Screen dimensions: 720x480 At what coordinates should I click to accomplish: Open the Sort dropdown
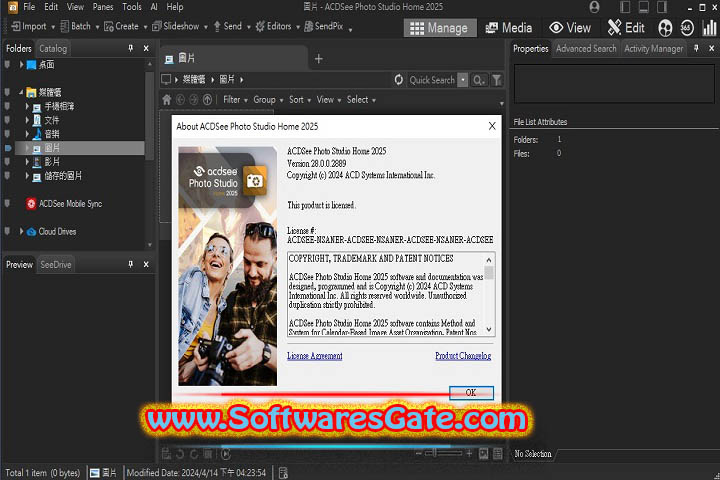[x=300, y=100]
